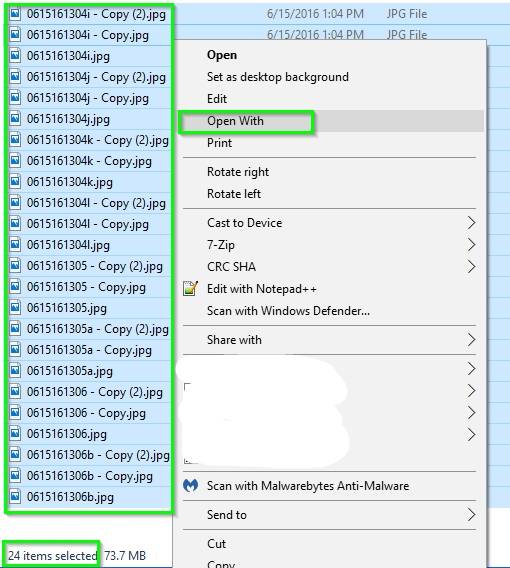Select file name 0615161305a.jpg
Screen dimensions: 510x568
pos(70,371)
